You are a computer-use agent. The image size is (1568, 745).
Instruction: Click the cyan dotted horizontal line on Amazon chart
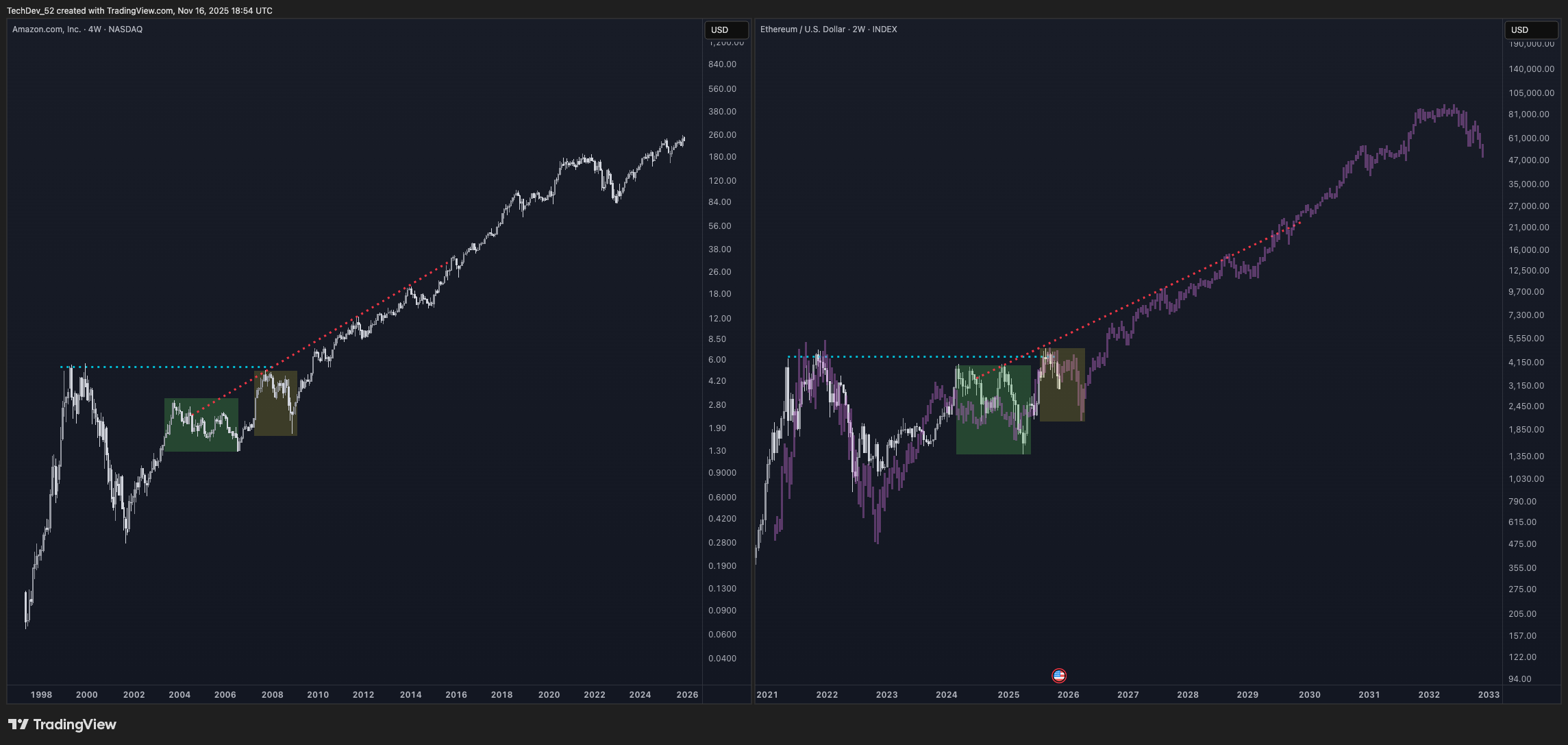(x=171, y=367)
